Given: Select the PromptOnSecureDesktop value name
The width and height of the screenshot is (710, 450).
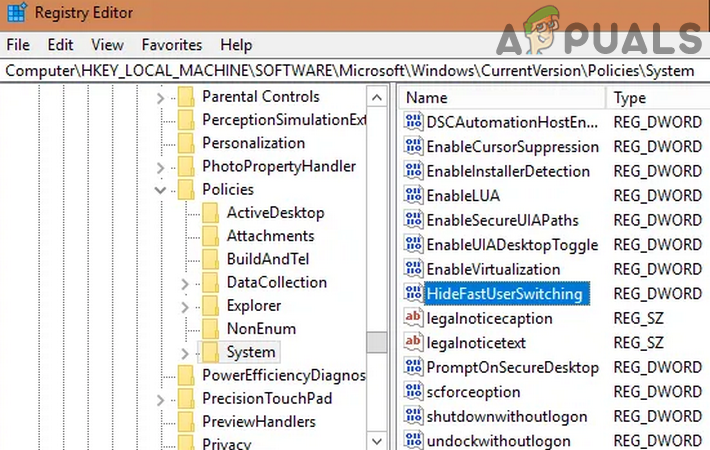Looking at the screenshot, I should 513,367.
